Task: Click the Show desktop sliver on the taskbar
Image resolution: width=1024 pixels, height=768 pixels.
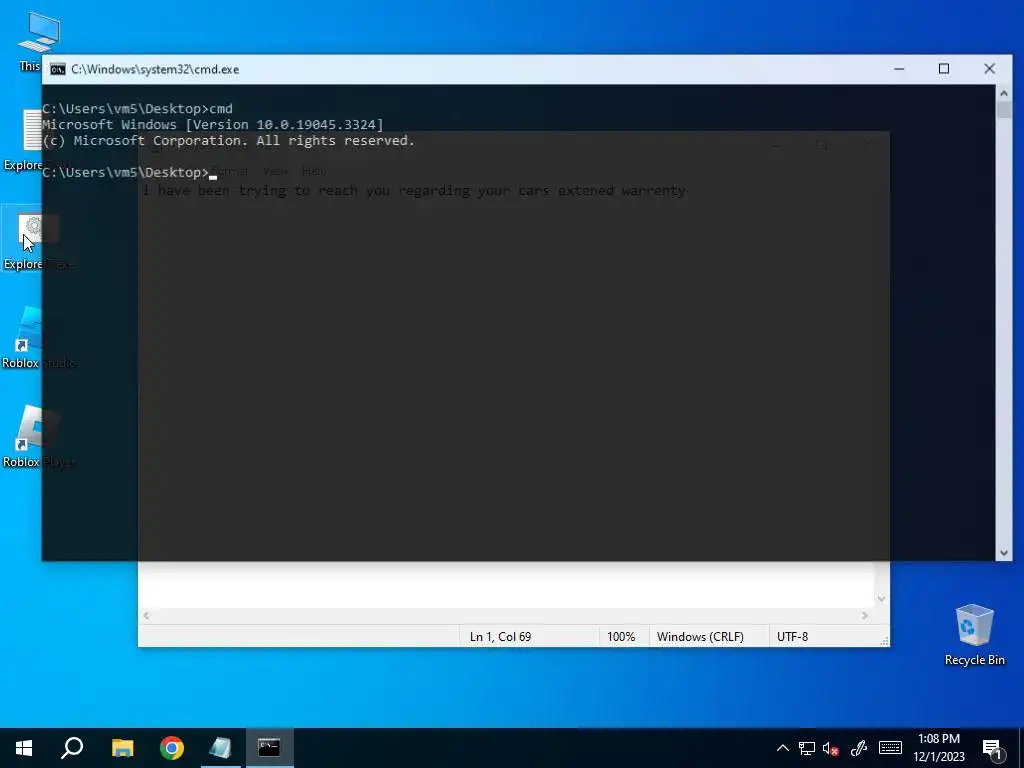Action: coord(1021,748)
